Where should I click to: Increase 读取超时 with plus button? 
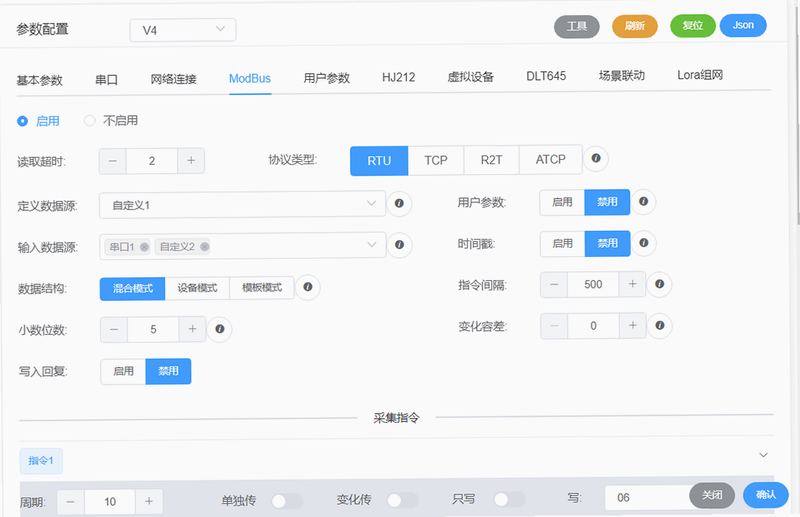click(x=191, y=161)
